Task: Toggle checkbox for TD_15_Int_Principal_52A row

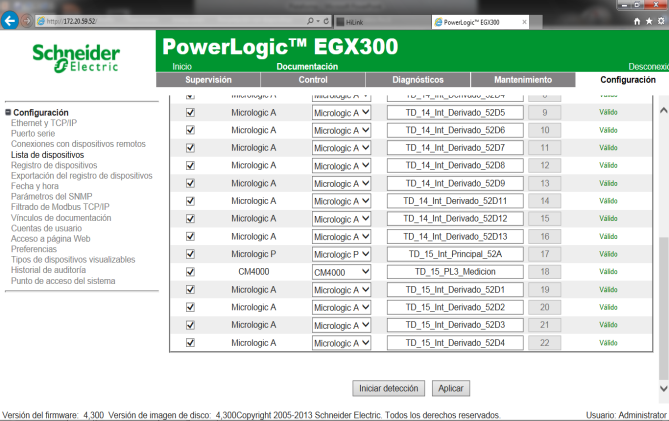Action: tap(190, 254)
